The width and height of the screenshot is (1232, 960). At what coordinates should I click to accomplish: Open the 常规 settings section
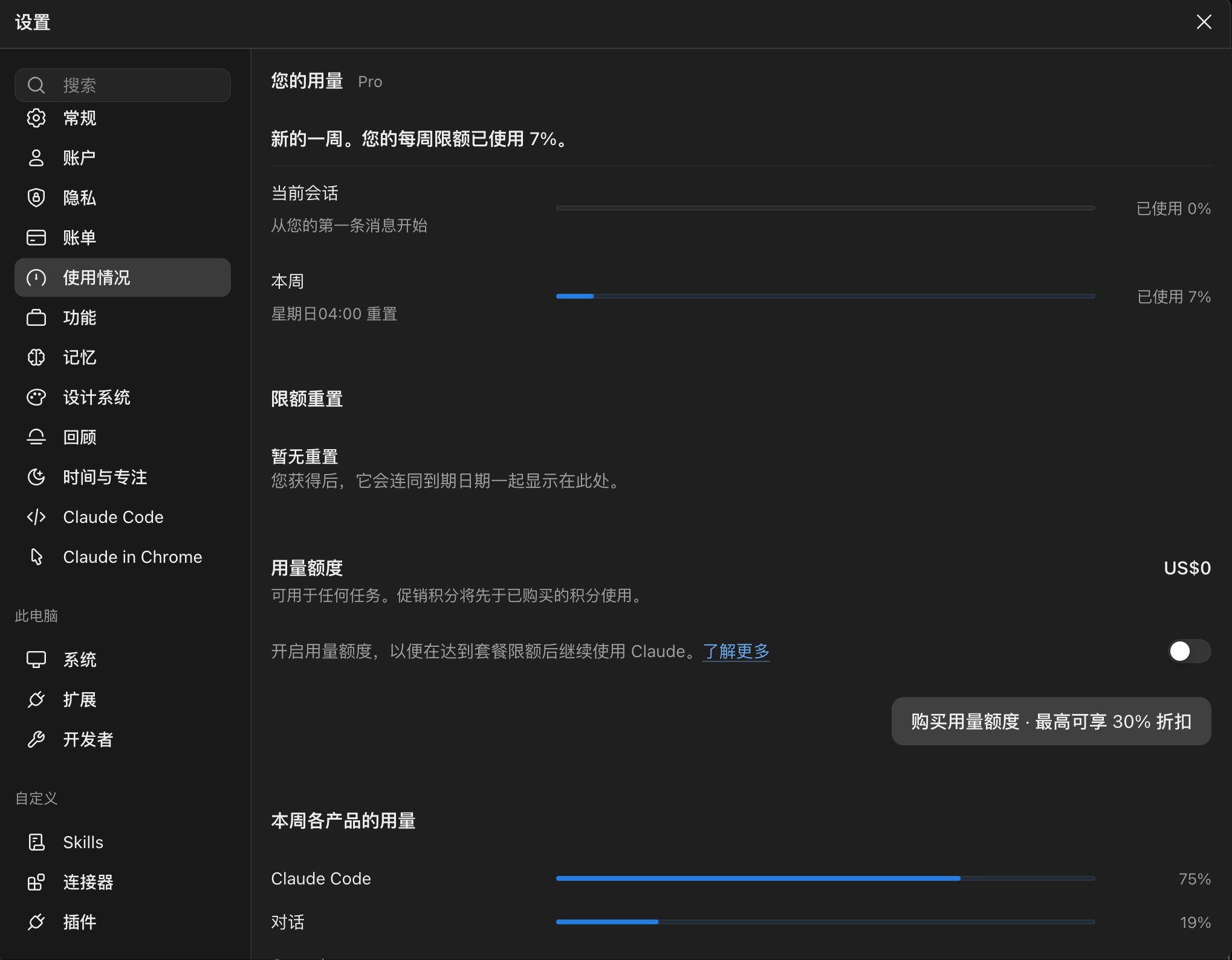[123, 118]
